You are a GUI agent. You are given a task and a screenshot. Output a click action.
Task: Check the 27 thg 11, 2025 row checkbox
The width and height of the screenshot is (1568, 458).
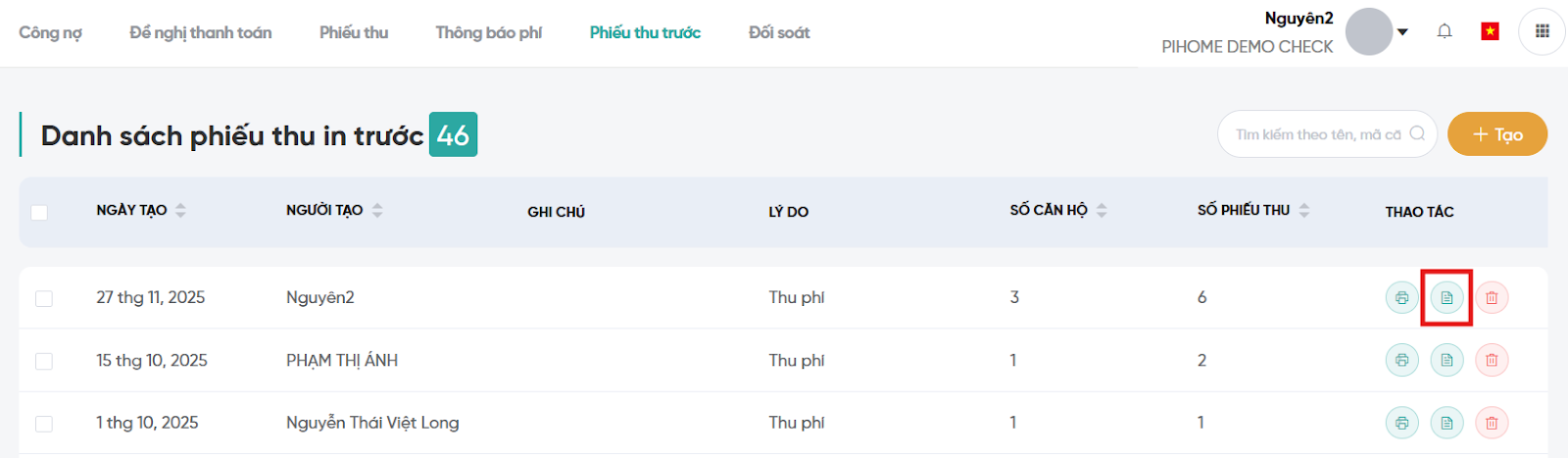(44, 298)
